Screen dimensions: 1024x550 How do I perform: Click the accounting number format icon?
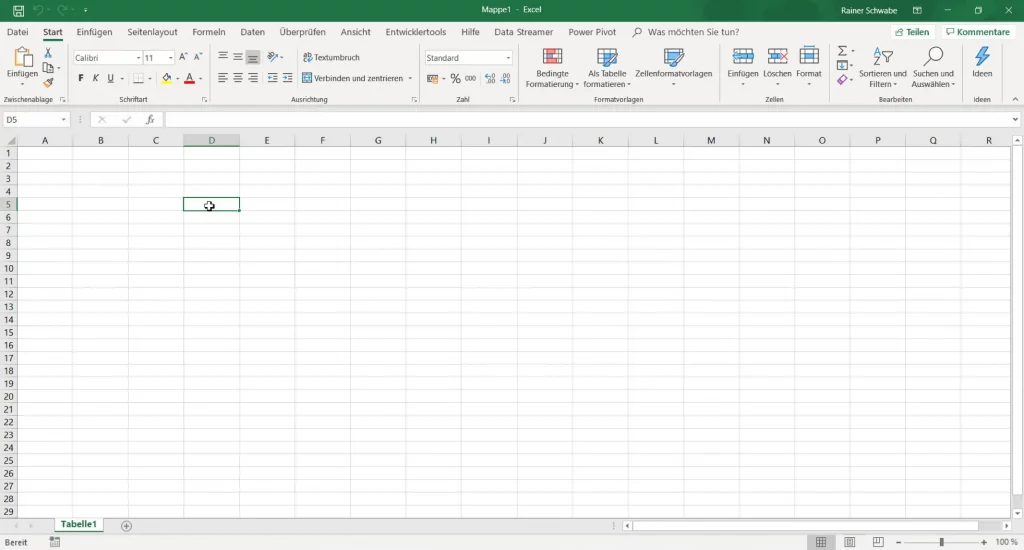(x=432, y=78)
